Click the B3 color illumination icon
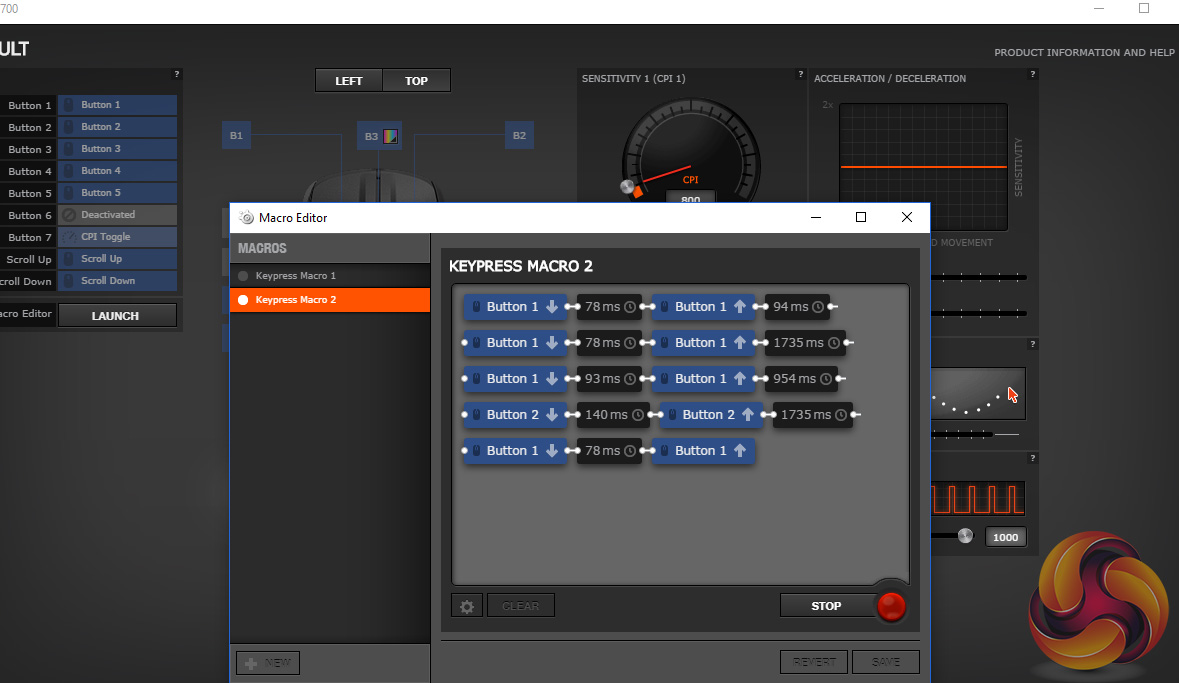 [391, 136]
